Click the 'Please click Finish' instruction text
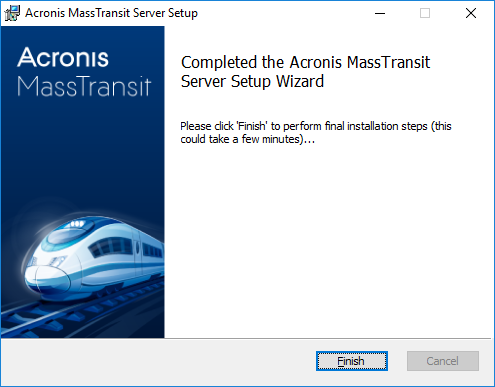The width and height of the screenshot is (495, 387). pyautogui.click(x=316, y=126)
